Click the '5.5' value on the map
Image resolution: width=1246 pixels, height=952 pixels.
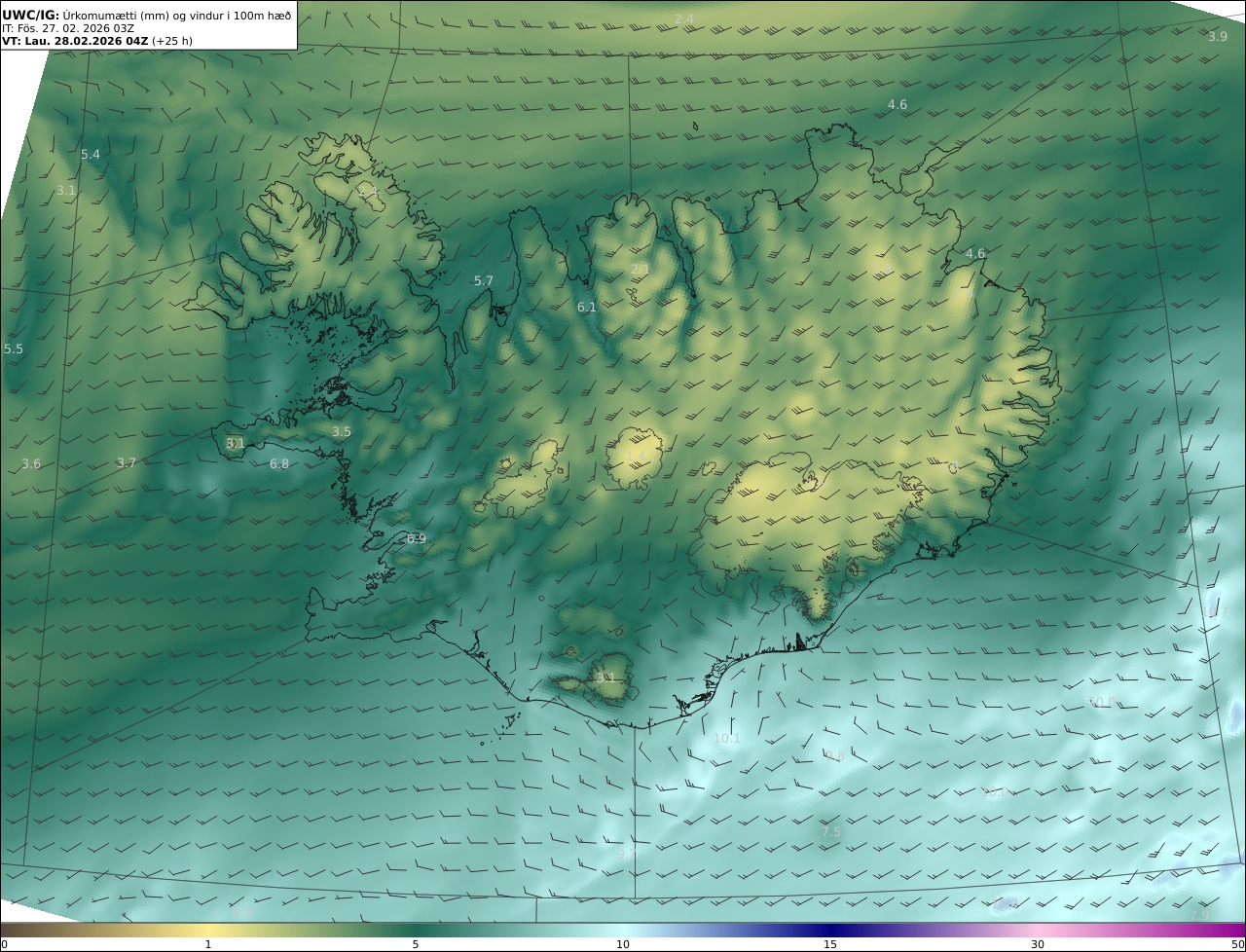click(14, 348)
